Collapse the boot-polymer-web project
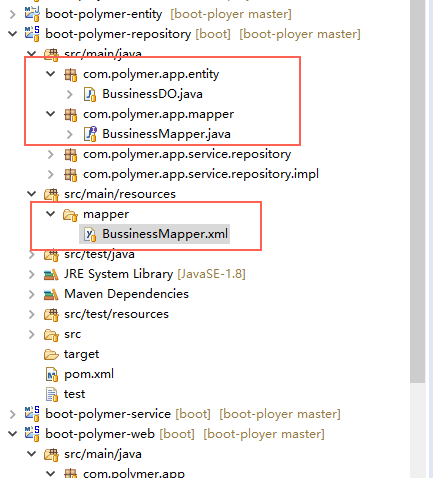Viewport: 433px width, 478px height. coord(12,434)
